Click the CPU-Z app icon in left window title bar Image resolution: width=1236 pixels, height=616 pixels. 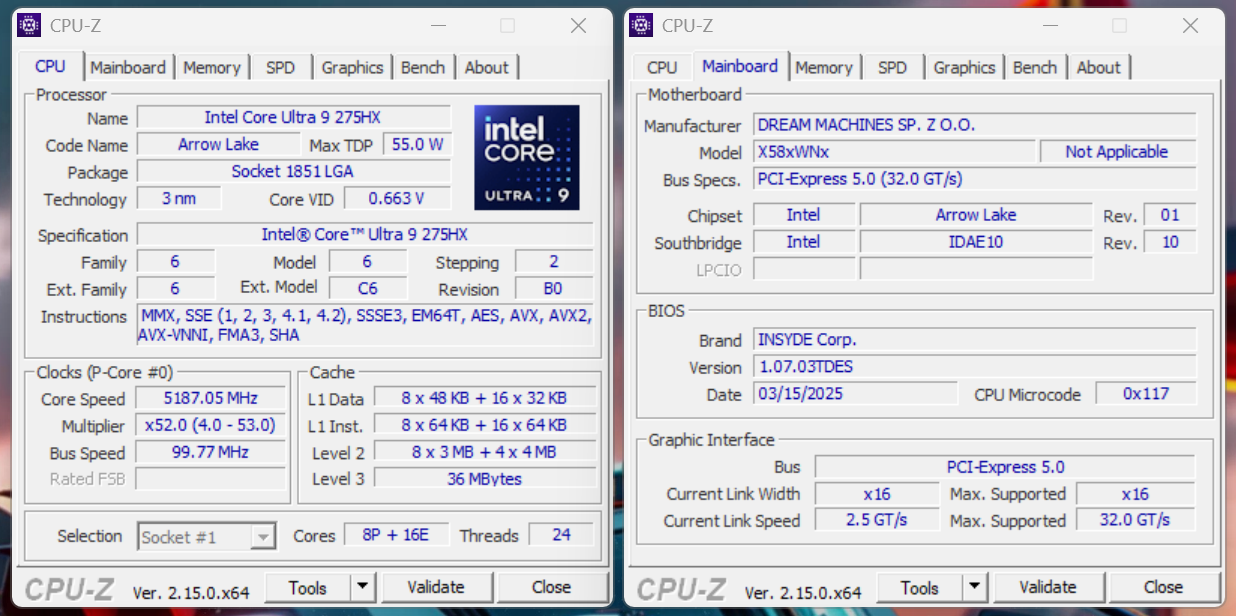point(30,25)
